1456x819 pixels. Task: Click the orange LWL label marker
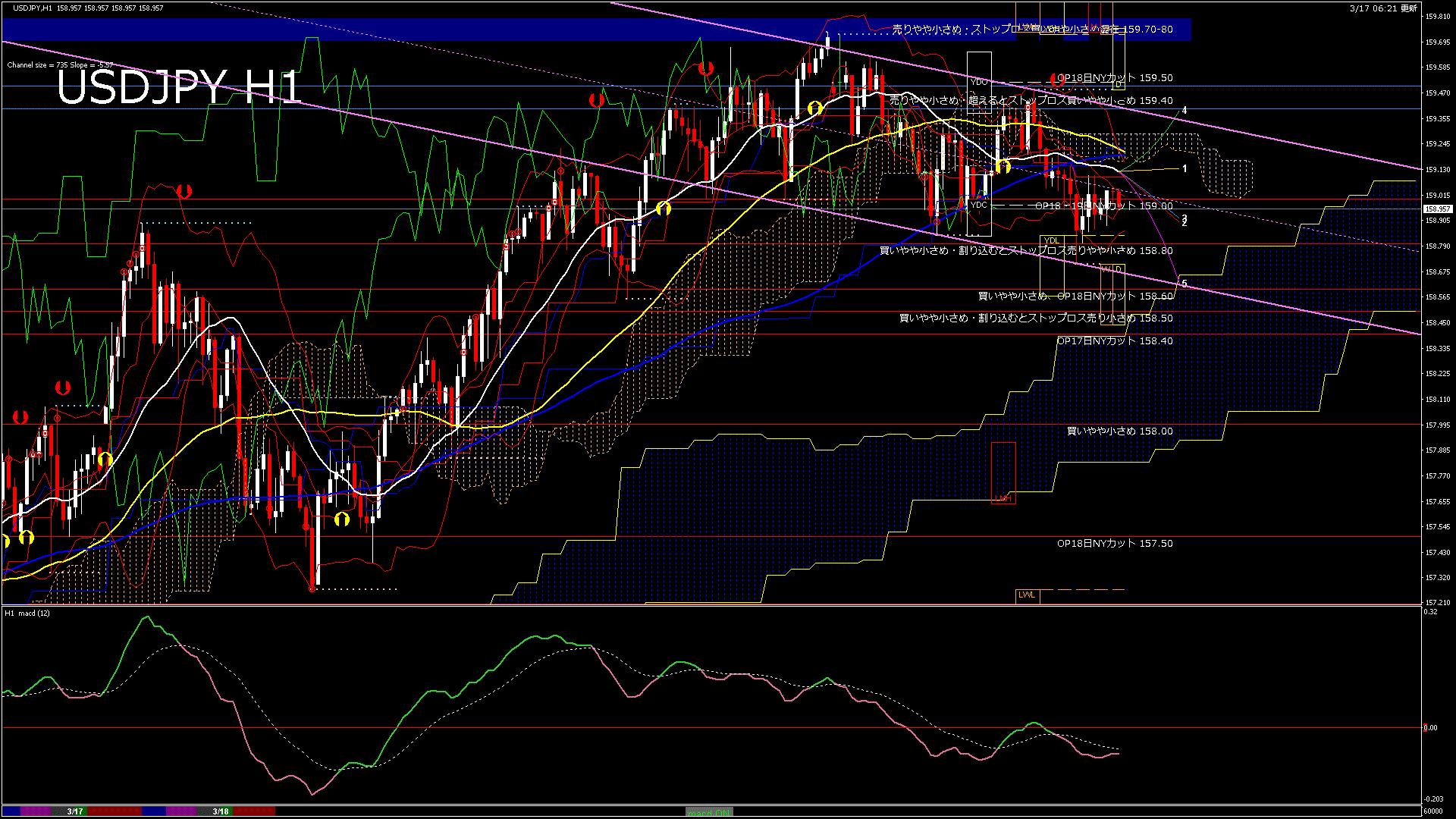click(x=1027, y=595)
